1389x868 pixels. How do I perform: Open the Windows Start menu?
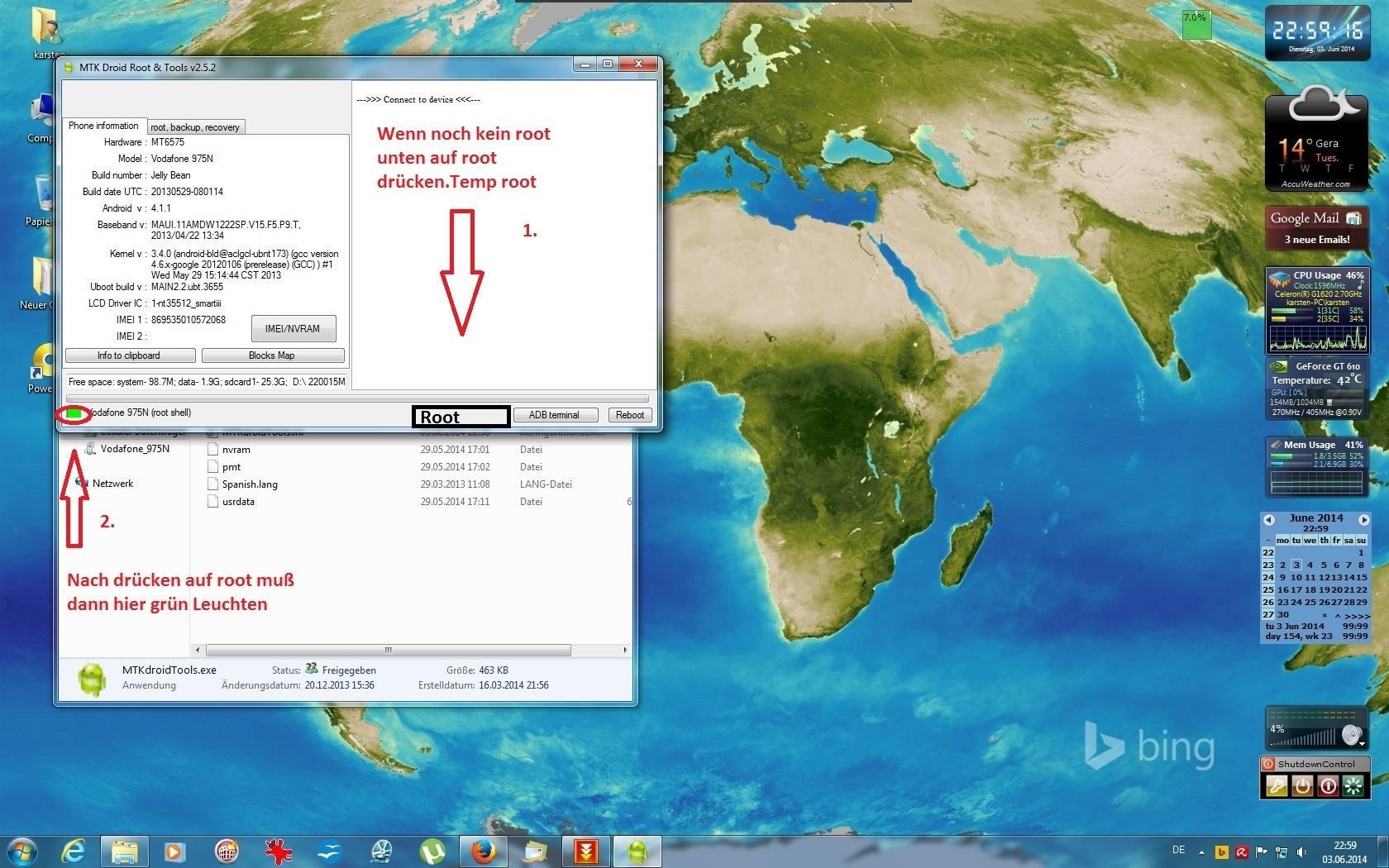coord(22,851)
